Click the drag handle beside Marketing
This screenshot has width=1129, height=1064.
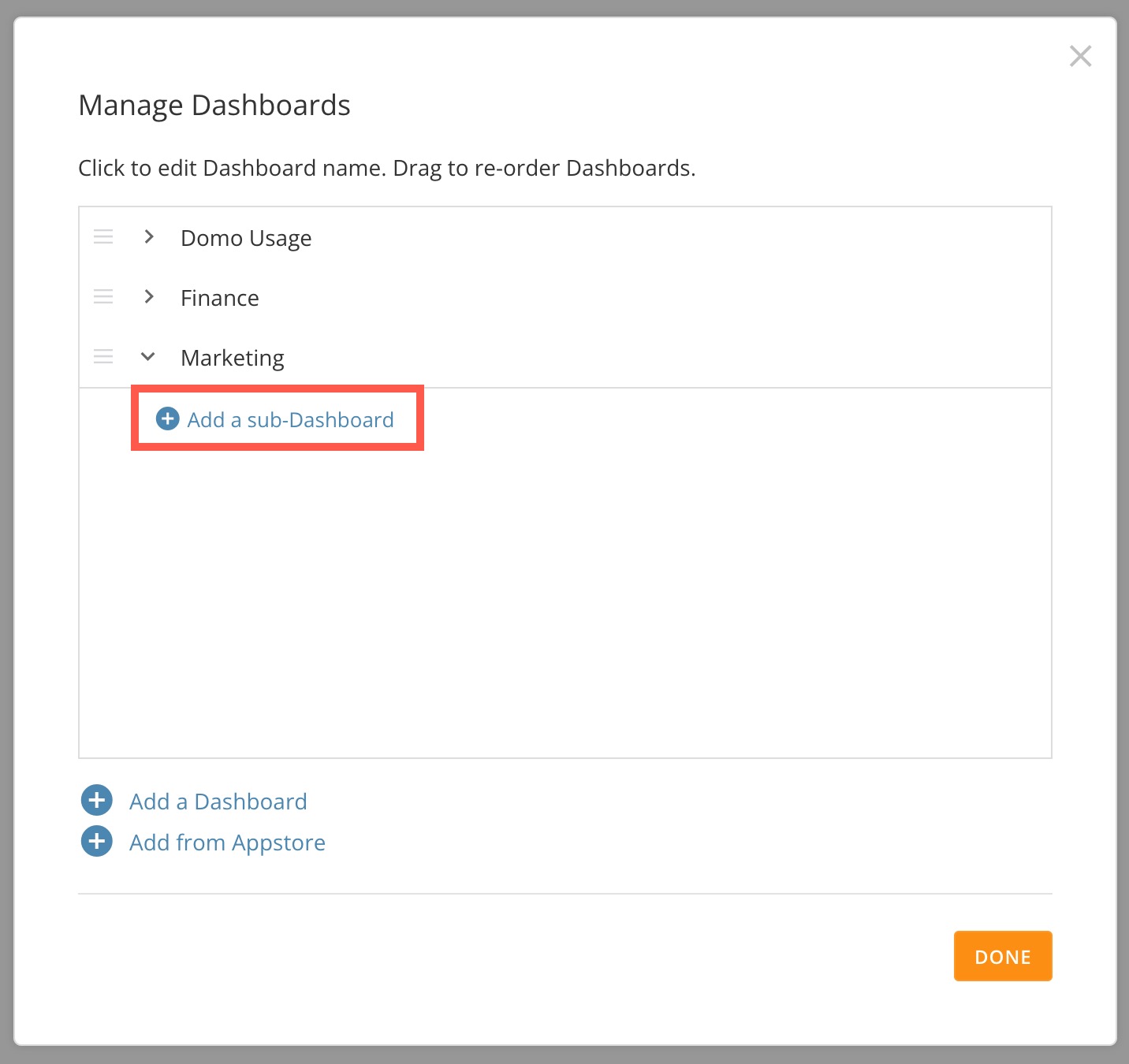pyautogui.click(x=103, y=356)
